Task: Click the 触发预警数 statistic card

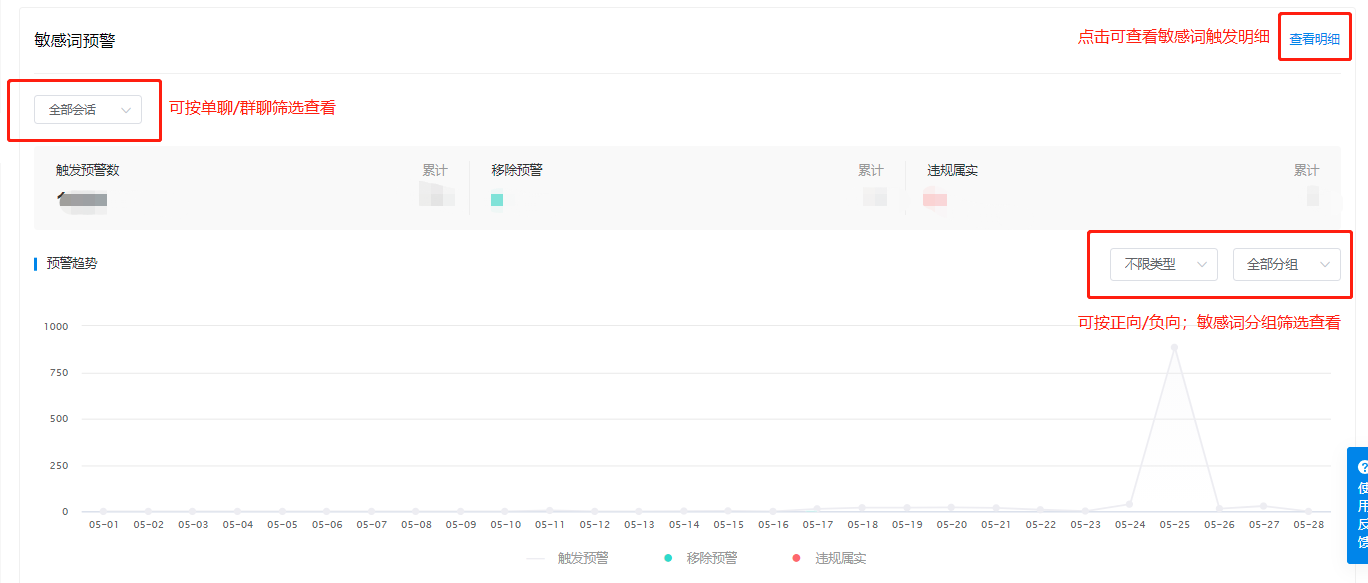Action: (252, 187)
